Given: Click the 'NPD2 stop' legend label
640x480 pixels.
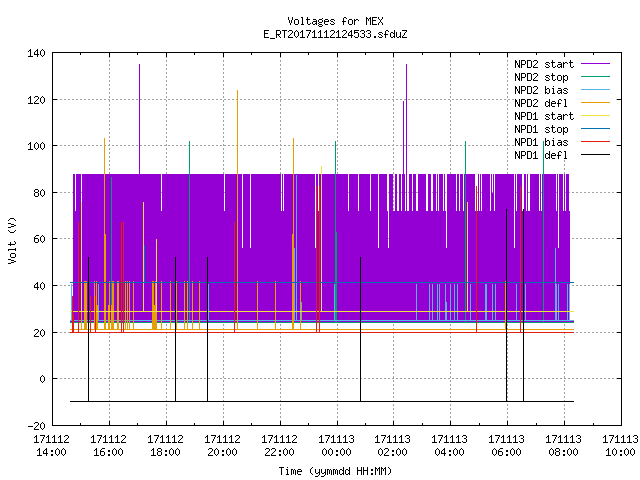Looking at the screenshot, I should pyautogui.click(x=541, y=77).
